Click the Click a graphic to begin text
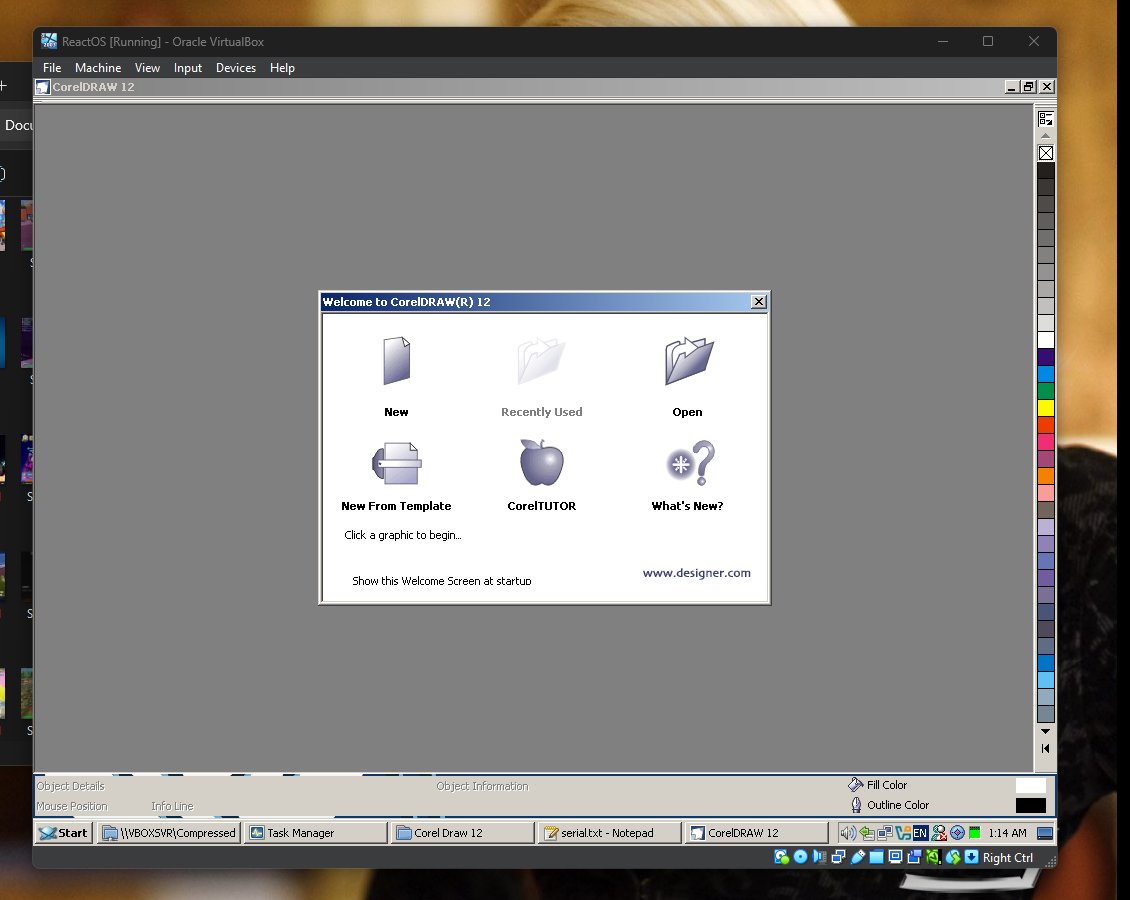1130x900 pixels. (403, 535)
